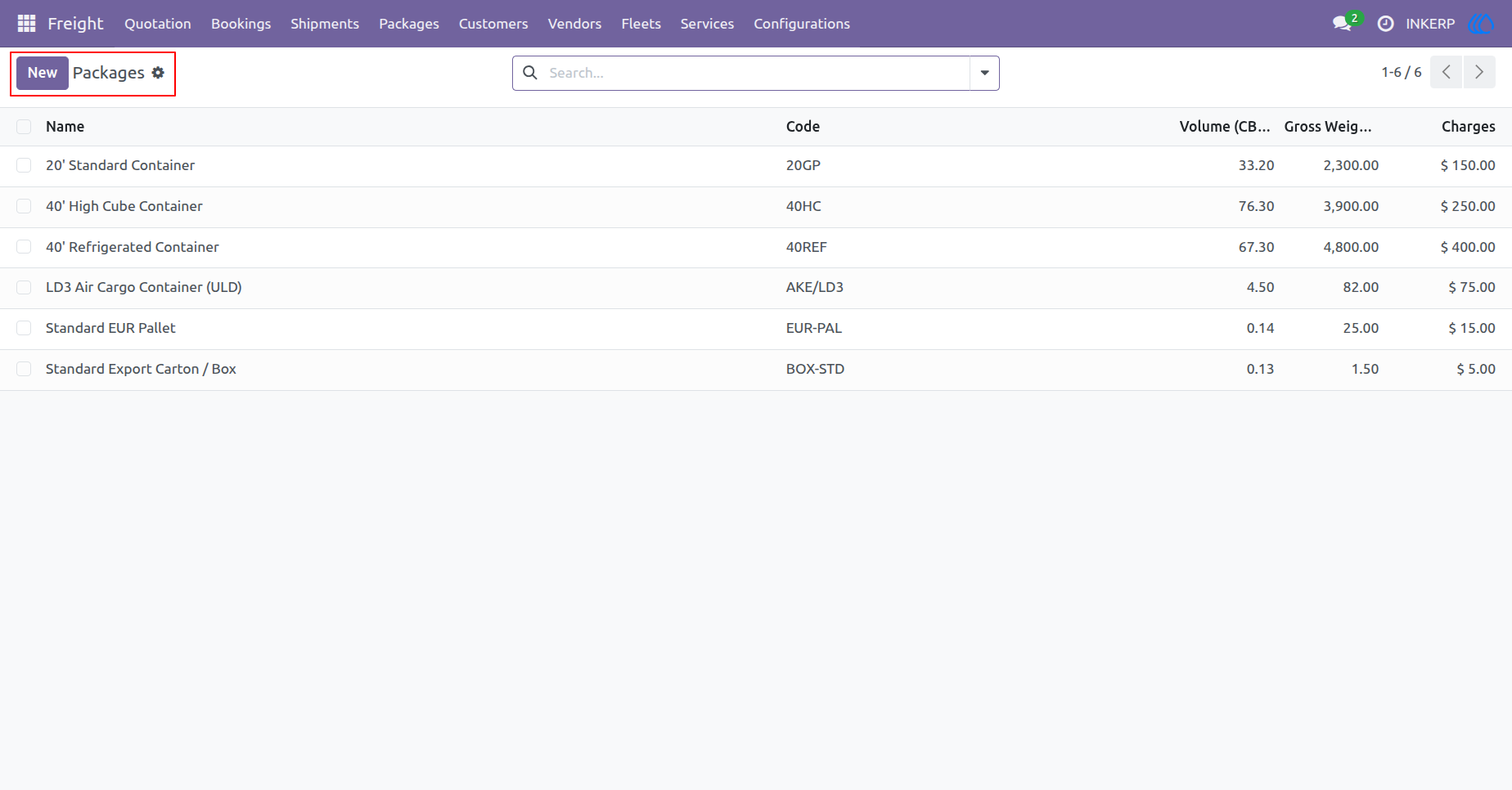Open the apps grid menu icon
This screenshot has height=790, width=1512.
point(26,24)
